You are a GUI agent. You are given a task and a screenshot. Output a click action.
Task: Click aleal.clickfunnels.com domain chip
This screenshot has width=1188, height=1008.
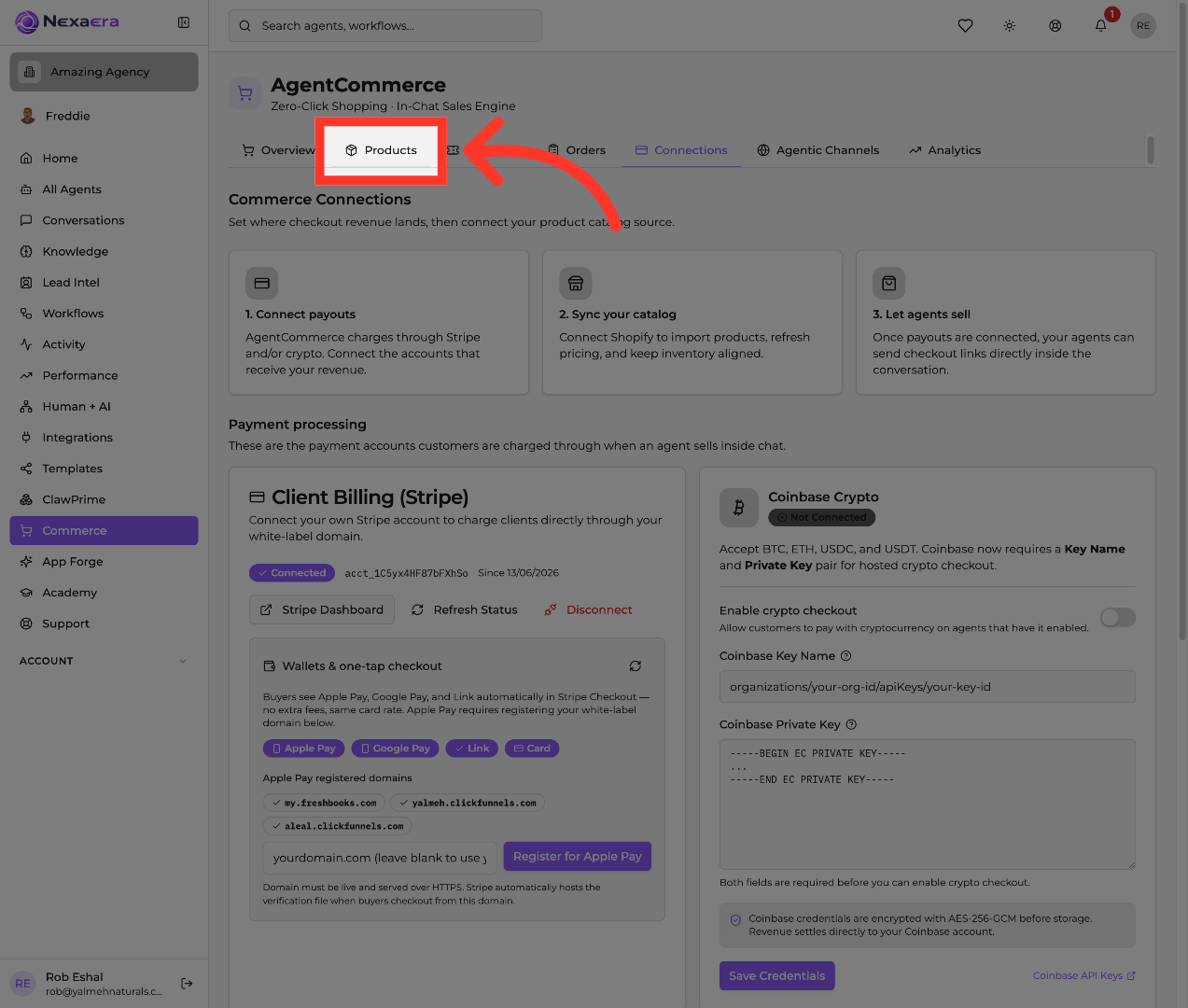point(338,826)
